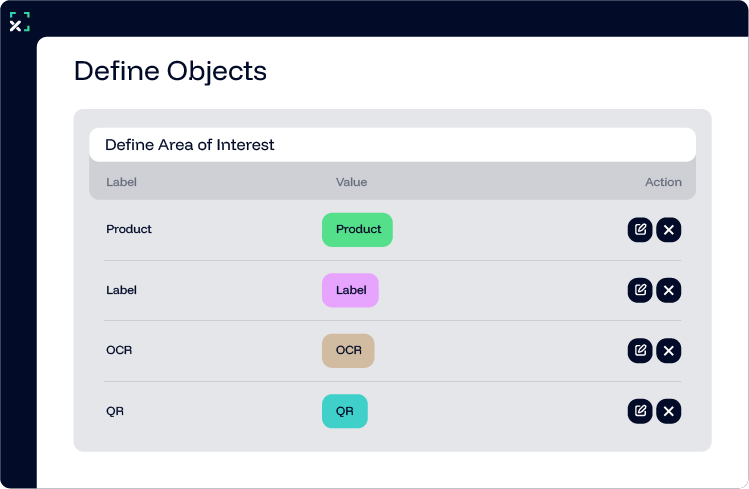Click the Label column header
749x489 pixels.
click(121, 182)
